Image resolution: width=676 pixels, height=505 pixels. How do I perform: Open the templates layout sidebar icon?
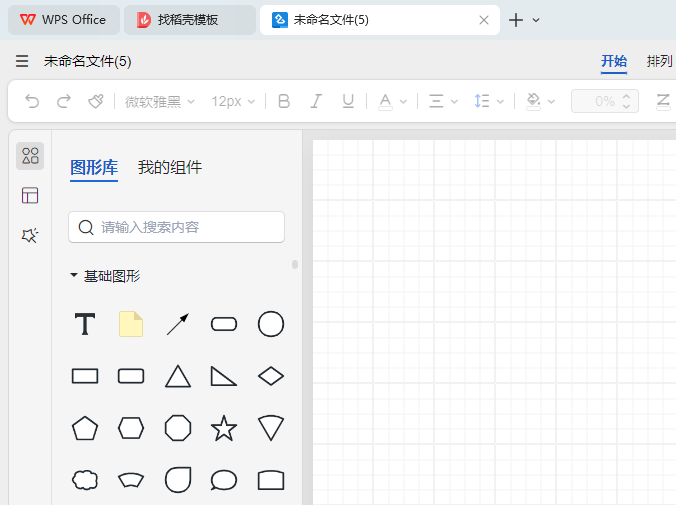click(x=30, y=195)
